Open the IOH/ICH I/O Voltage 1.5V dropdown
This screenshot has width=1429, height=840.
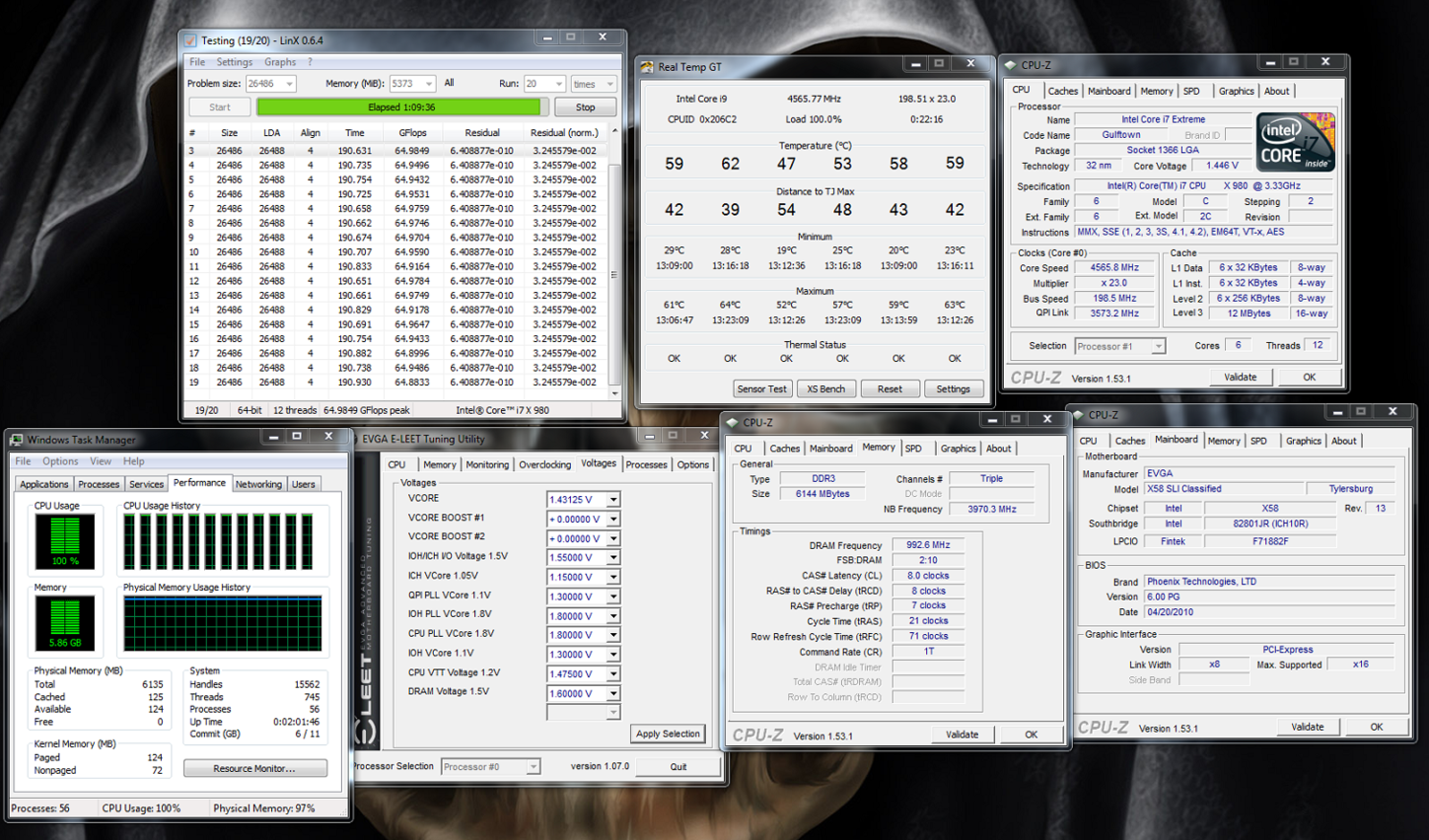point(612,557)
